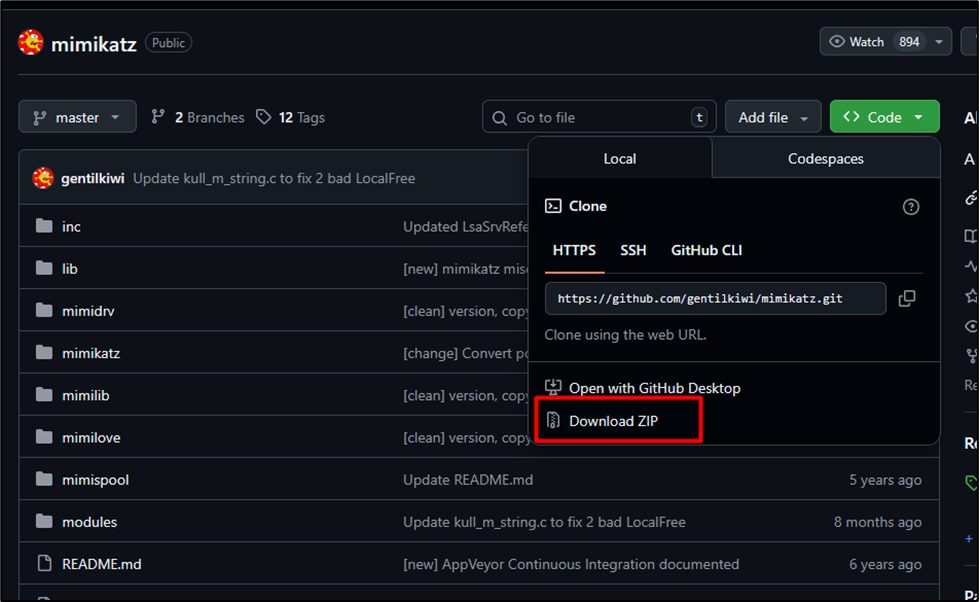Select the SSH clone option
979x602 pixels.
(633, 250)
